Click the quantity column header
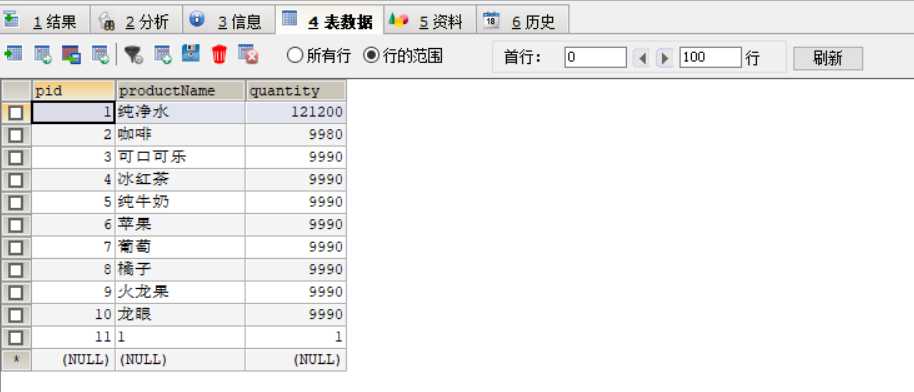The width and height of the screenshot is (914, 392). click(296, 90)
